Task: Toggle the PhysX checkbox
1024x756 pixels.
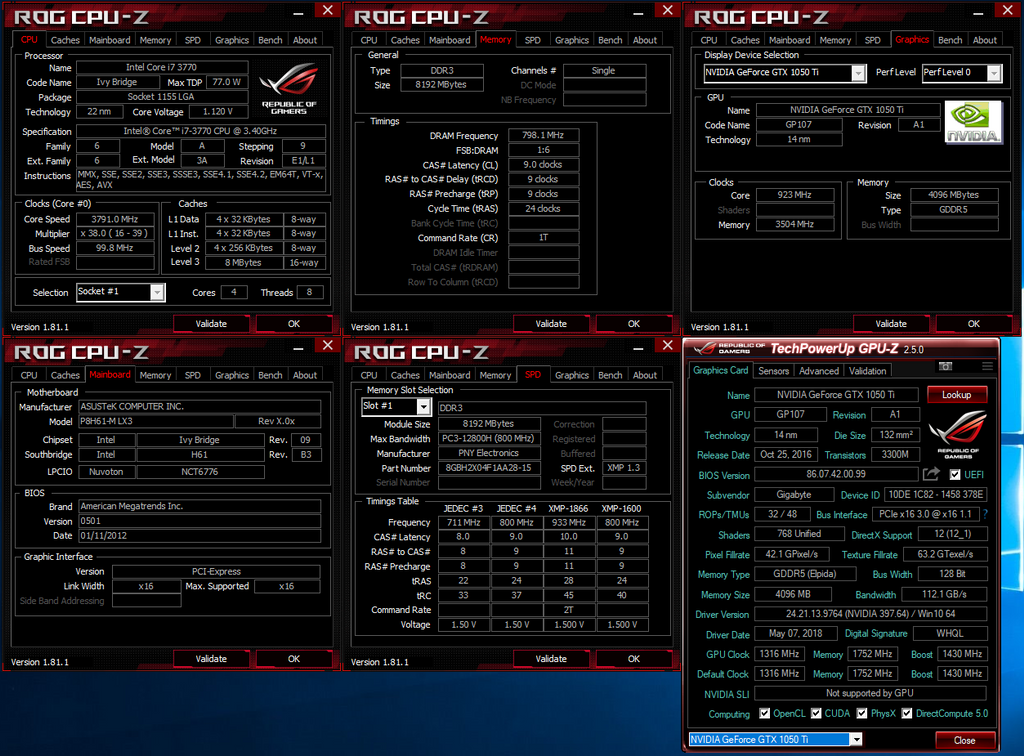Action: pos(862,714)
